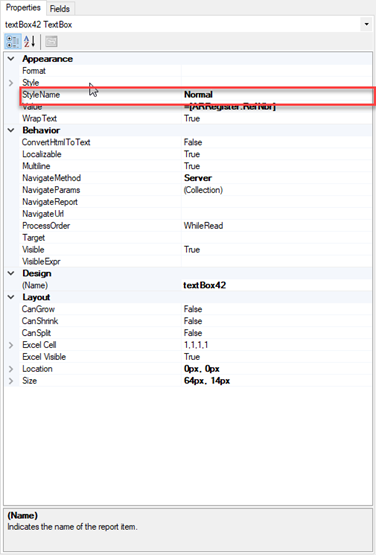
Task: Collapse the Design category
Action: point(11,273)
